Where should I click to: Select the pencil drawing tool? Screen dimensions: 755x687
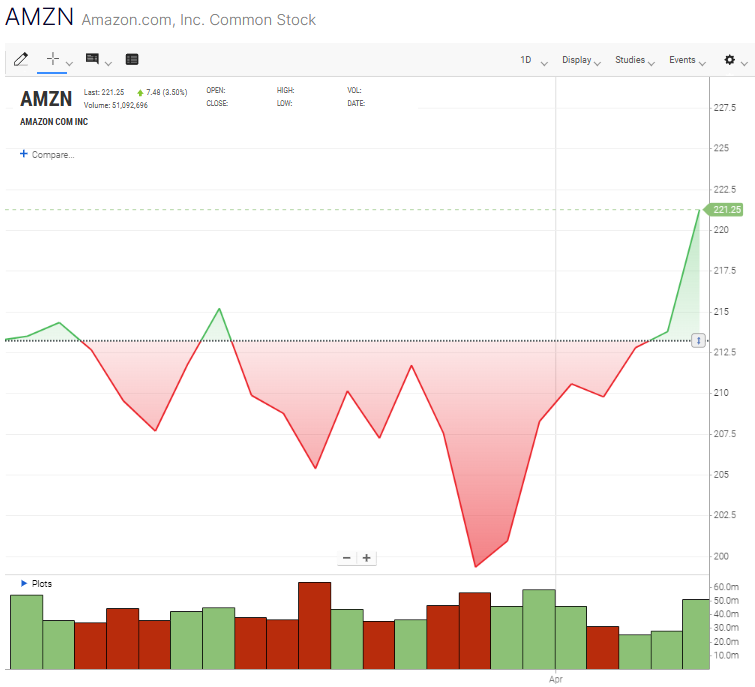pos(21,60)
